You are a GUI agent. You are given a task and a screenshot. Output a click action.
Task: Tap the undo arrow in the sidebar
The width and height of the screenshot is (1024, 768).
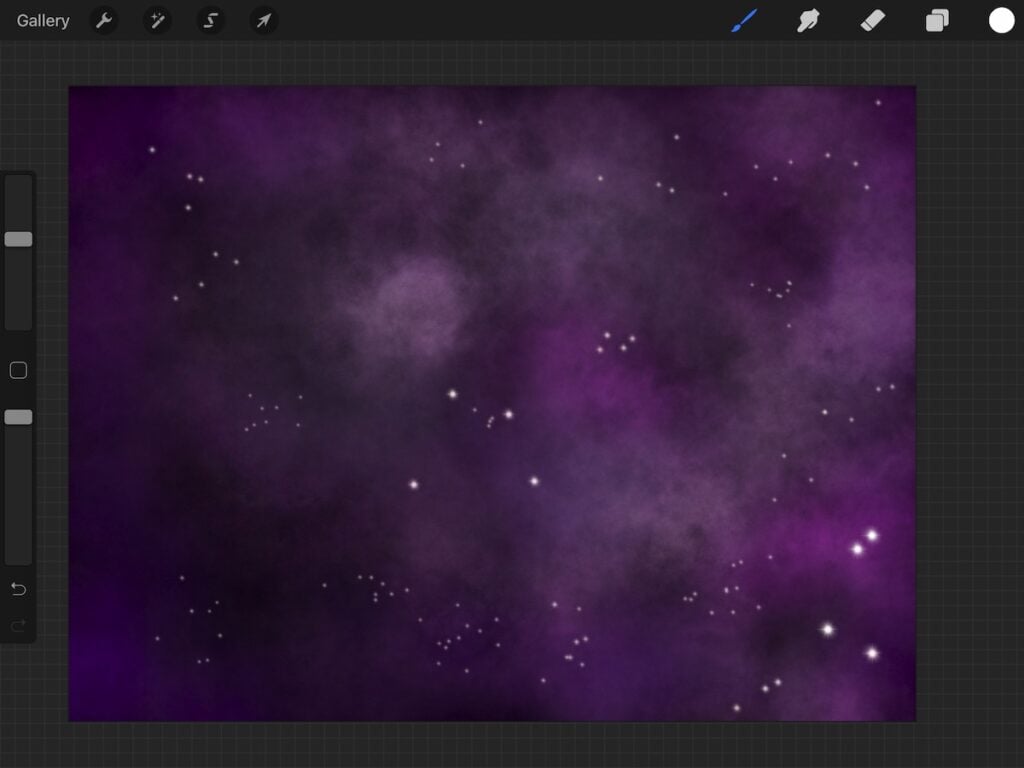coord(17,589)
